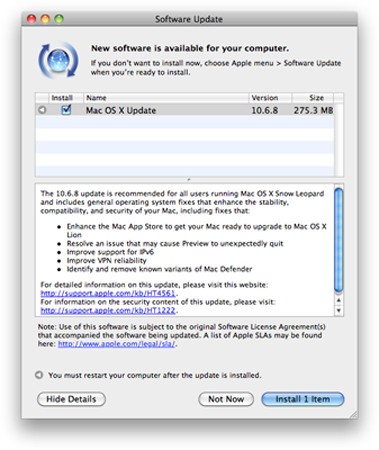Uncheck the Install checkbox for Mac OS X Update

(66, 110)
